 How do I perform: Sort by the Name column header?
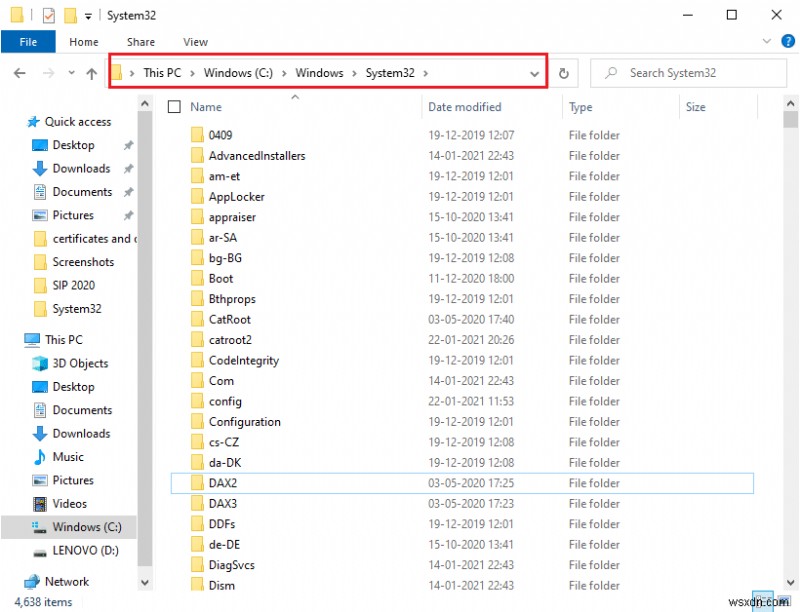tap(206, 107)
